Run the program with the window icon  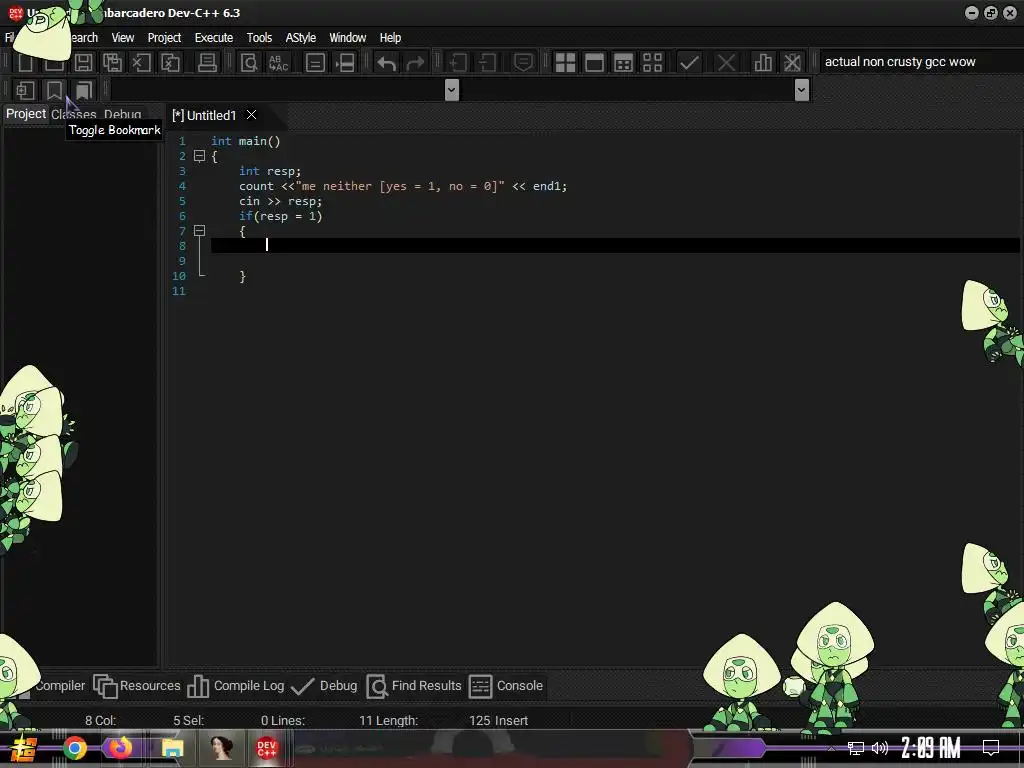[x=594, y=63]
